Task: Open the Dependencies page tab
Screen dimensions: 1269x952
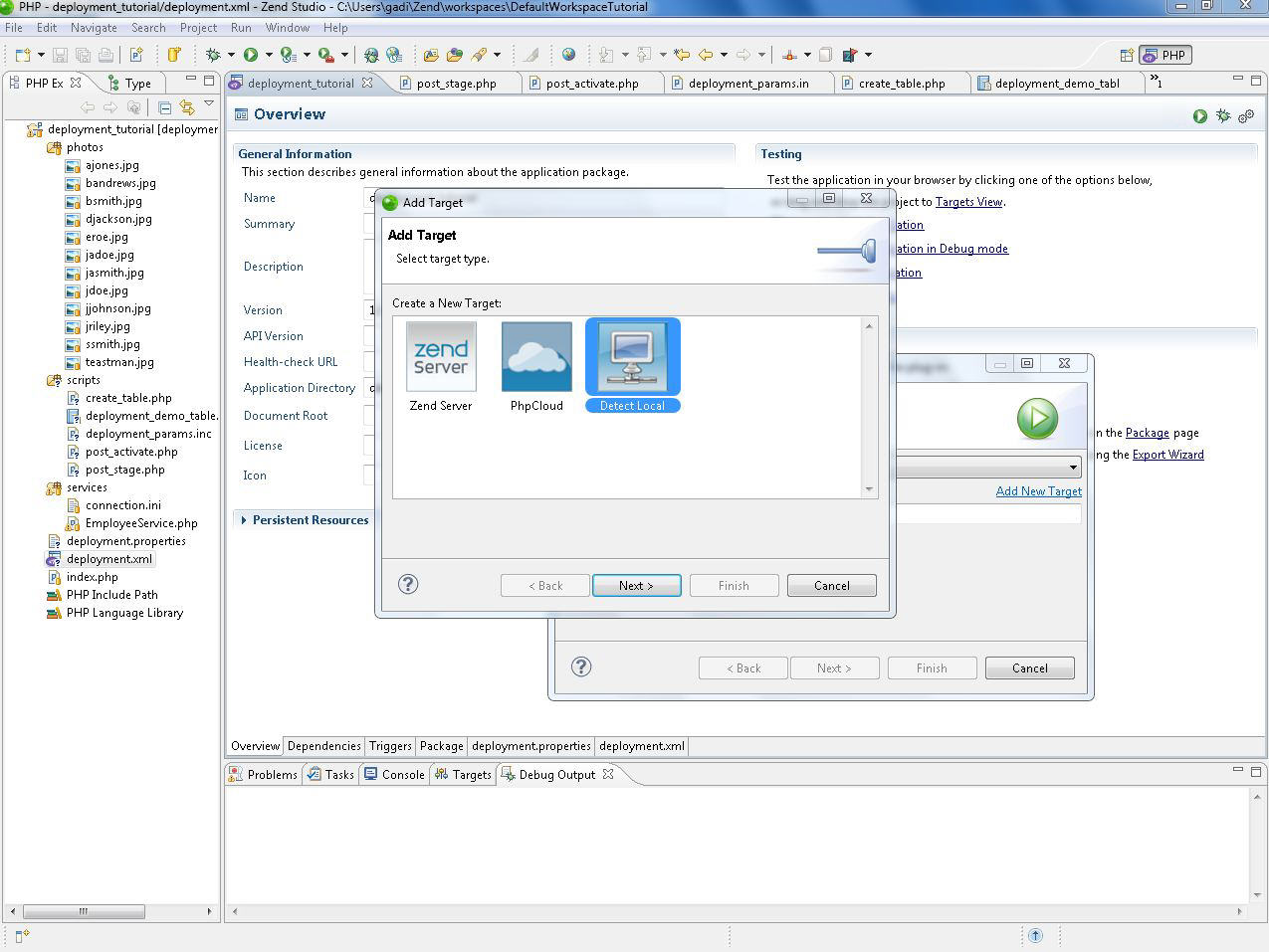Action: pos(324,746)
